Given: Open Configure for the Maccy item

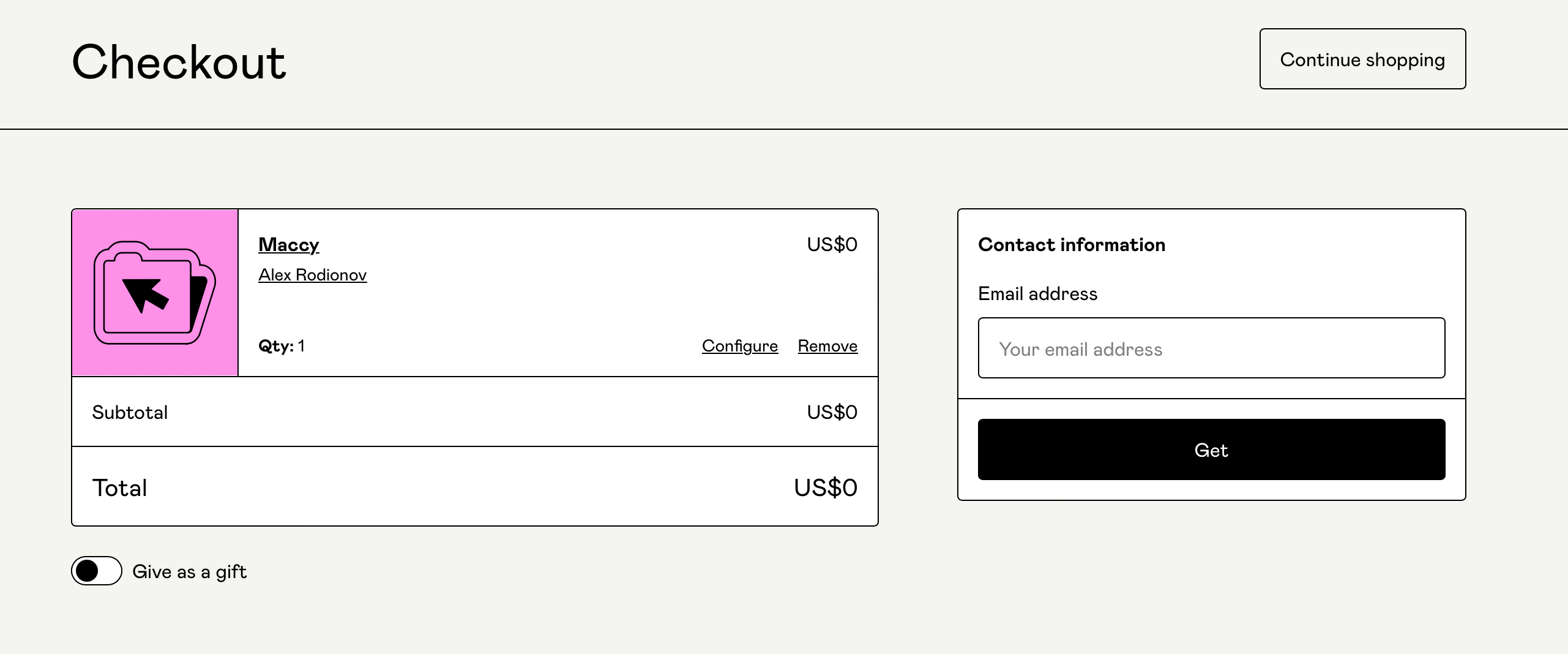Looking at the screenshot, I should click(739, 346).
